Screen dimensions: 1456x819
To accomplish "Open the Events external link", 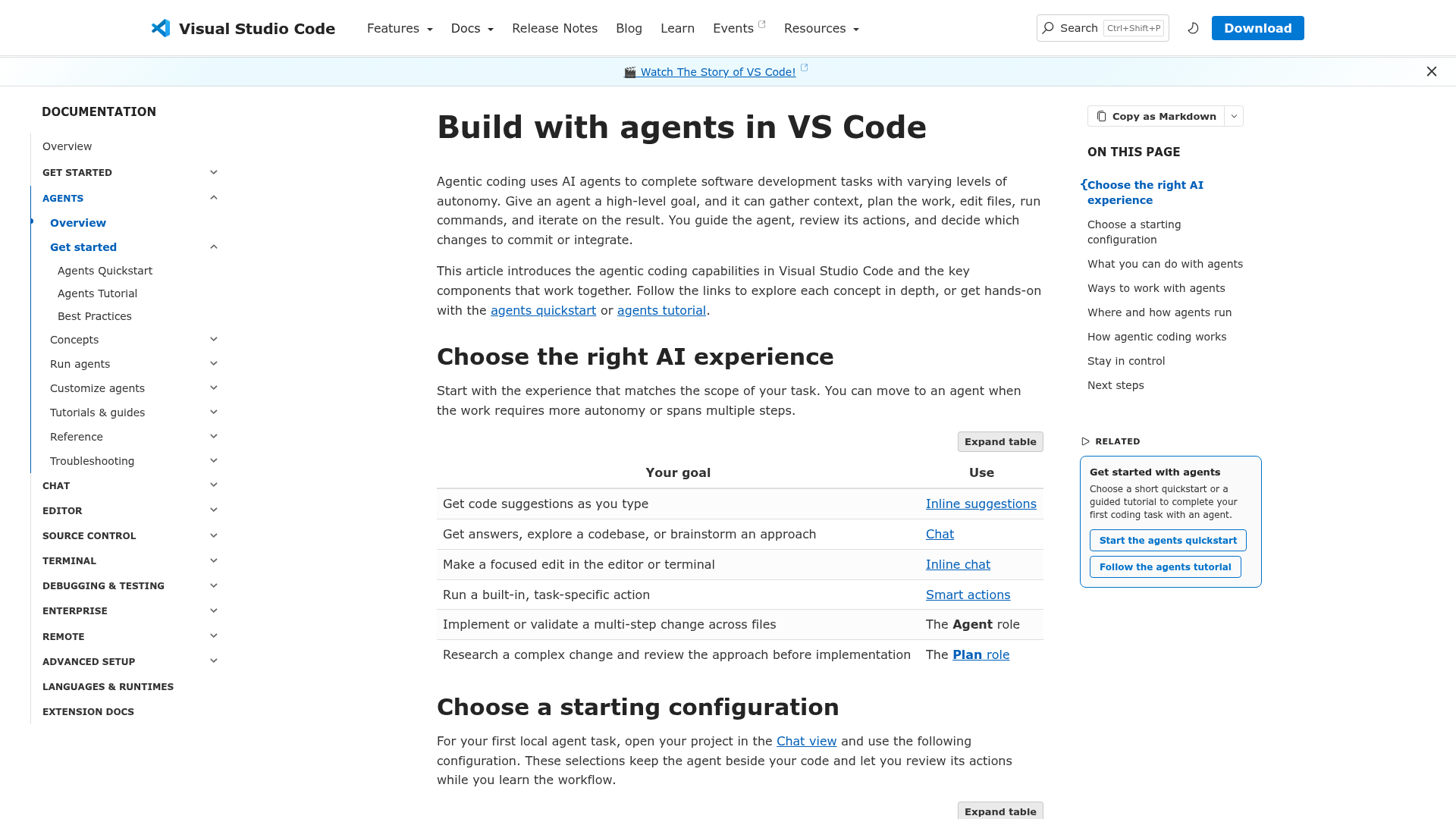I will [x=739, y=28].
